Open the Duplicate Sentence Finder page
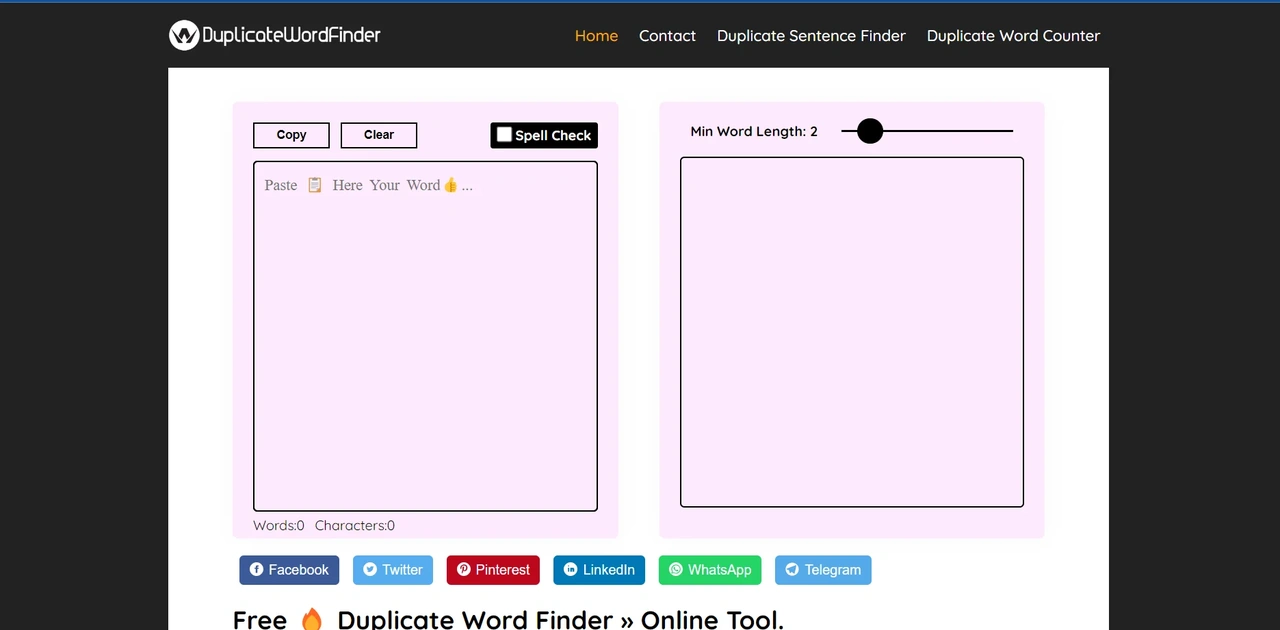1280x630 pixels. pyautogui.click(x=811, y=36)
